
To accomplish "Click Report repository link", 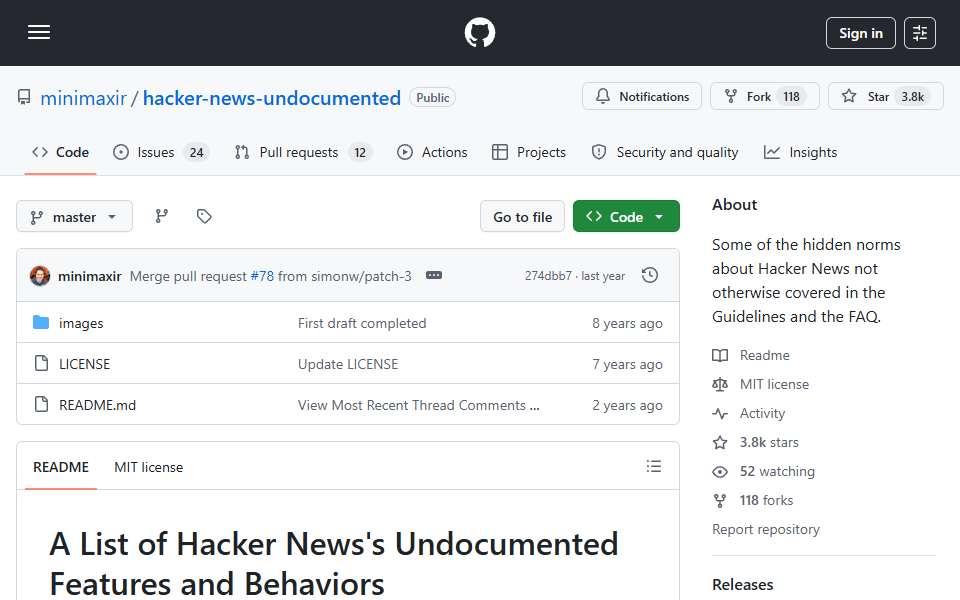I will [x=765, y=530].
